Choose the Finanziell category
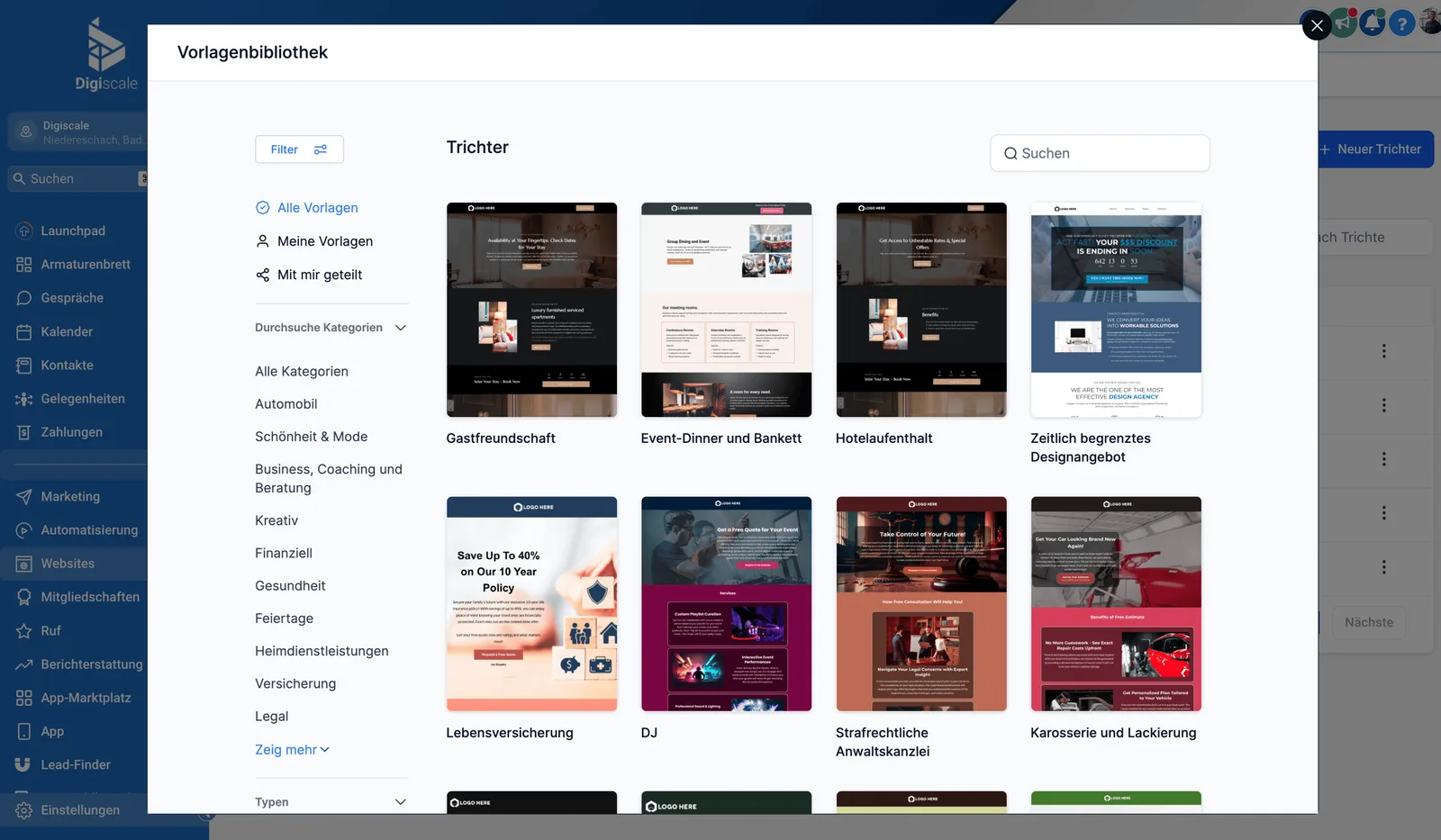 [284, 554]
